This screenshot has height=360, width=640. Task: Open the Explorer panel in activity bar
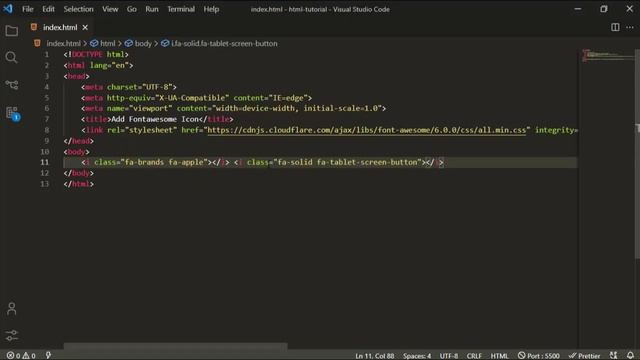point(11,31)
